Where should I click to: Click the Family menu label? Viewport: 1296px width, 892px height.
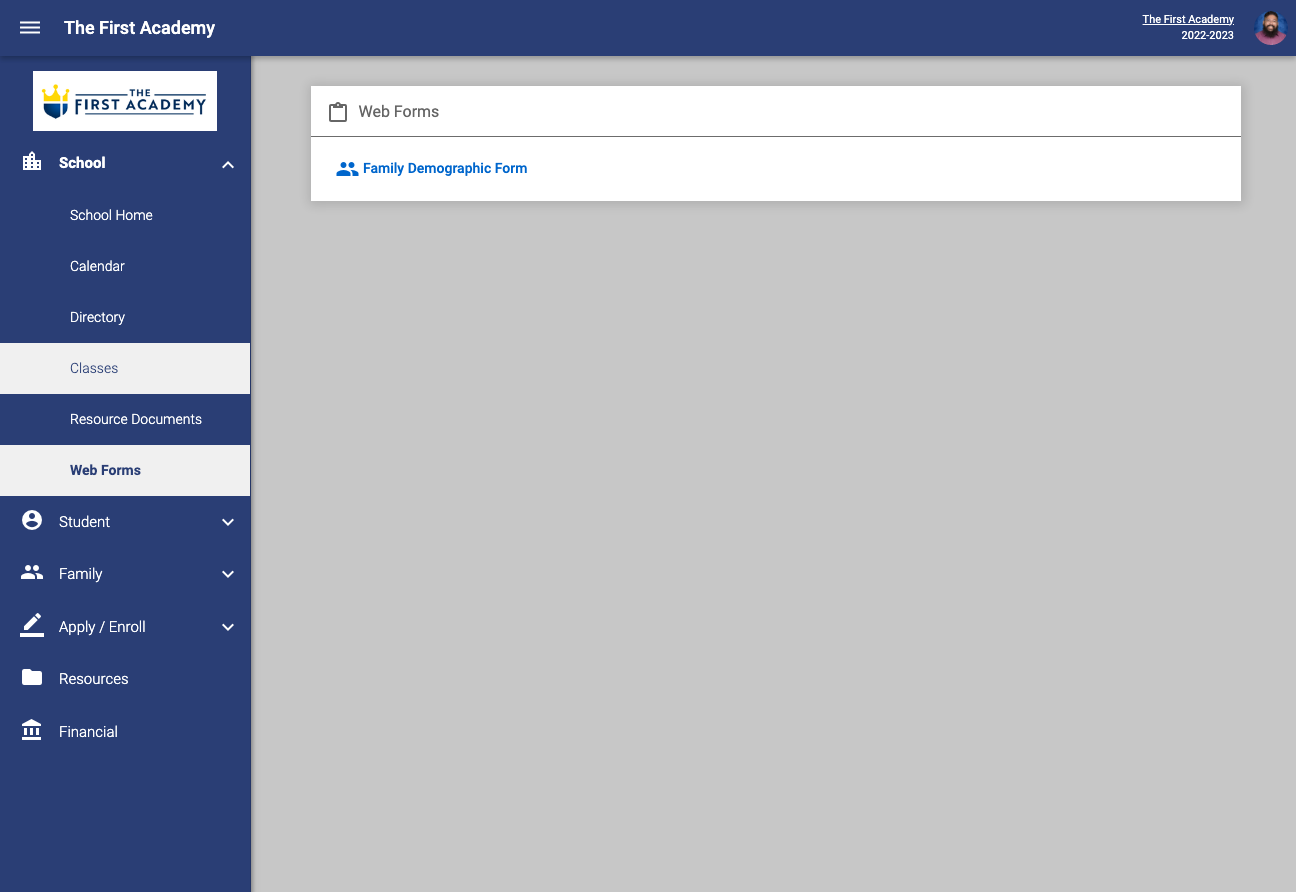(81, 573)
